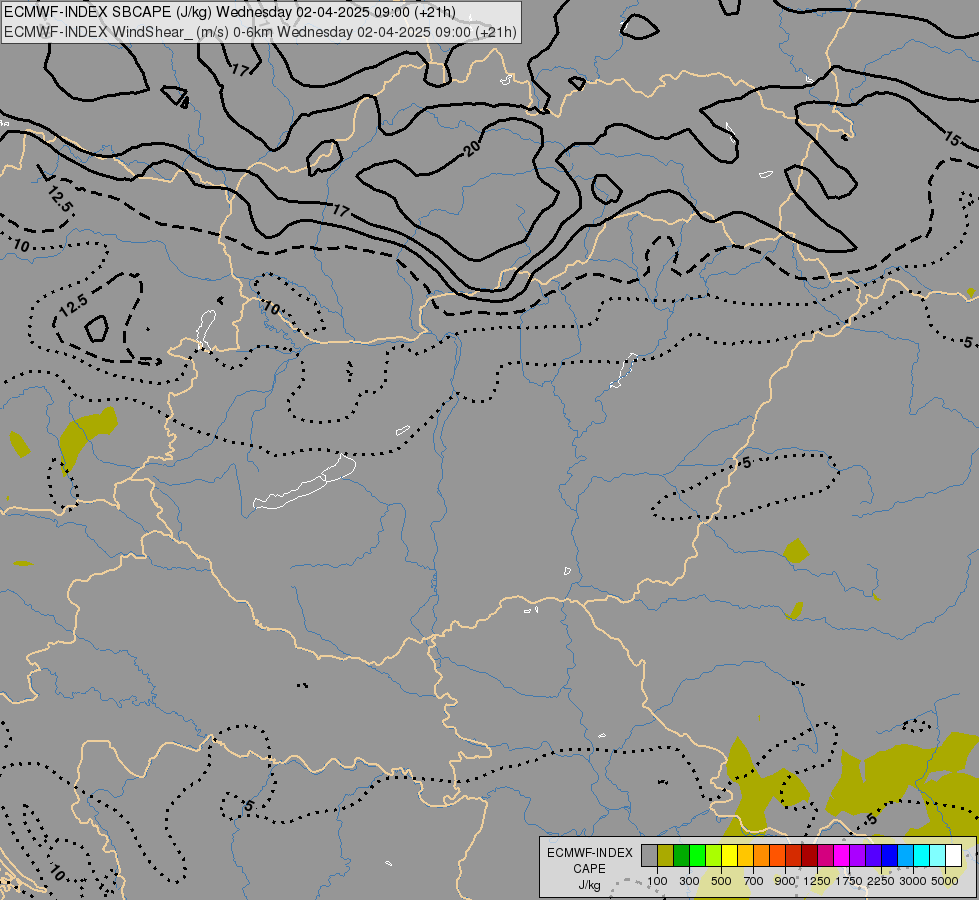Click the legend value '100'
979x900 pixels.
tap(657, 881)
